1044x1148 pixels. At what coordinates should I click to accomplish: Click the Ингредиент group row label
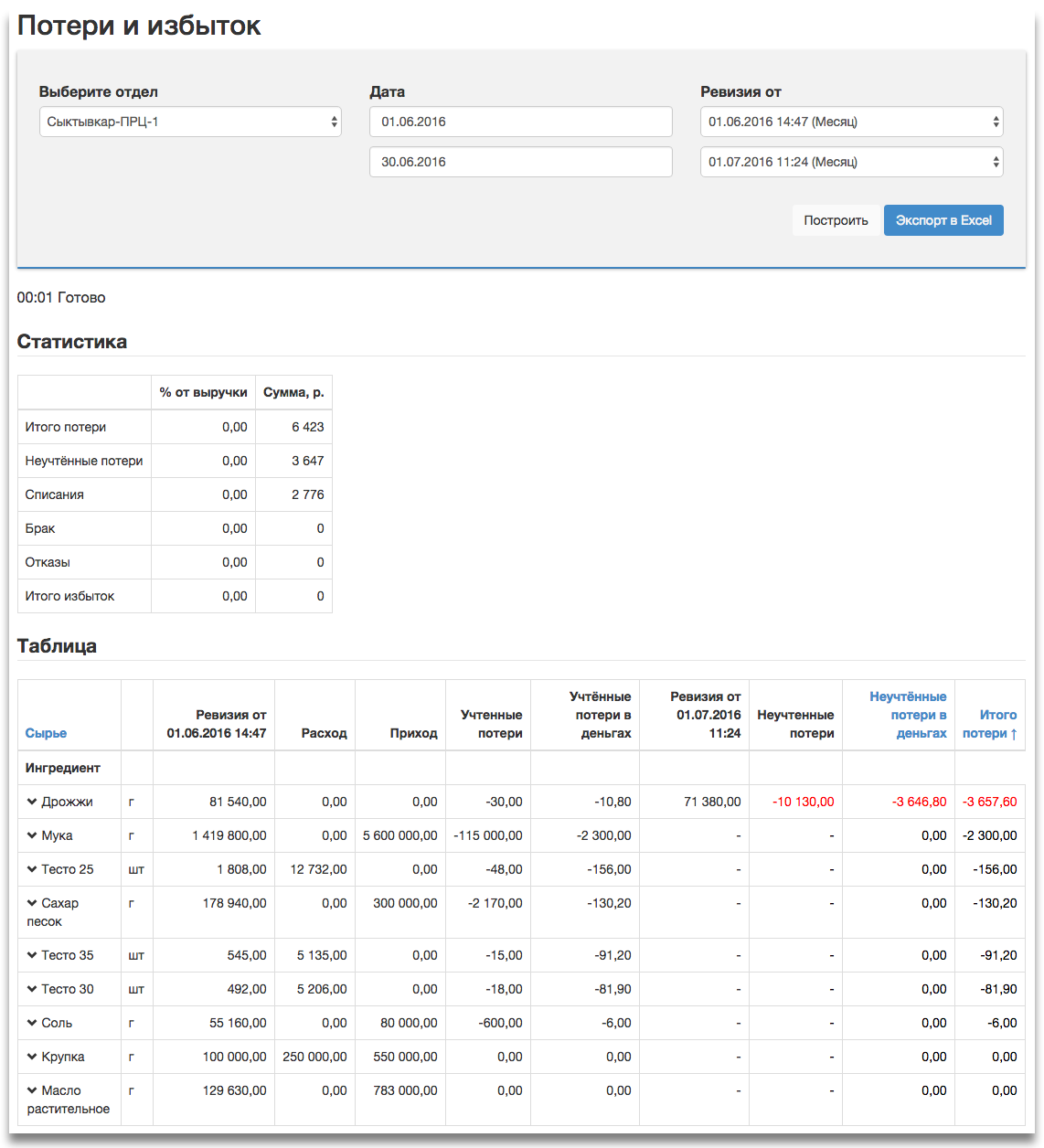point(63,768)
